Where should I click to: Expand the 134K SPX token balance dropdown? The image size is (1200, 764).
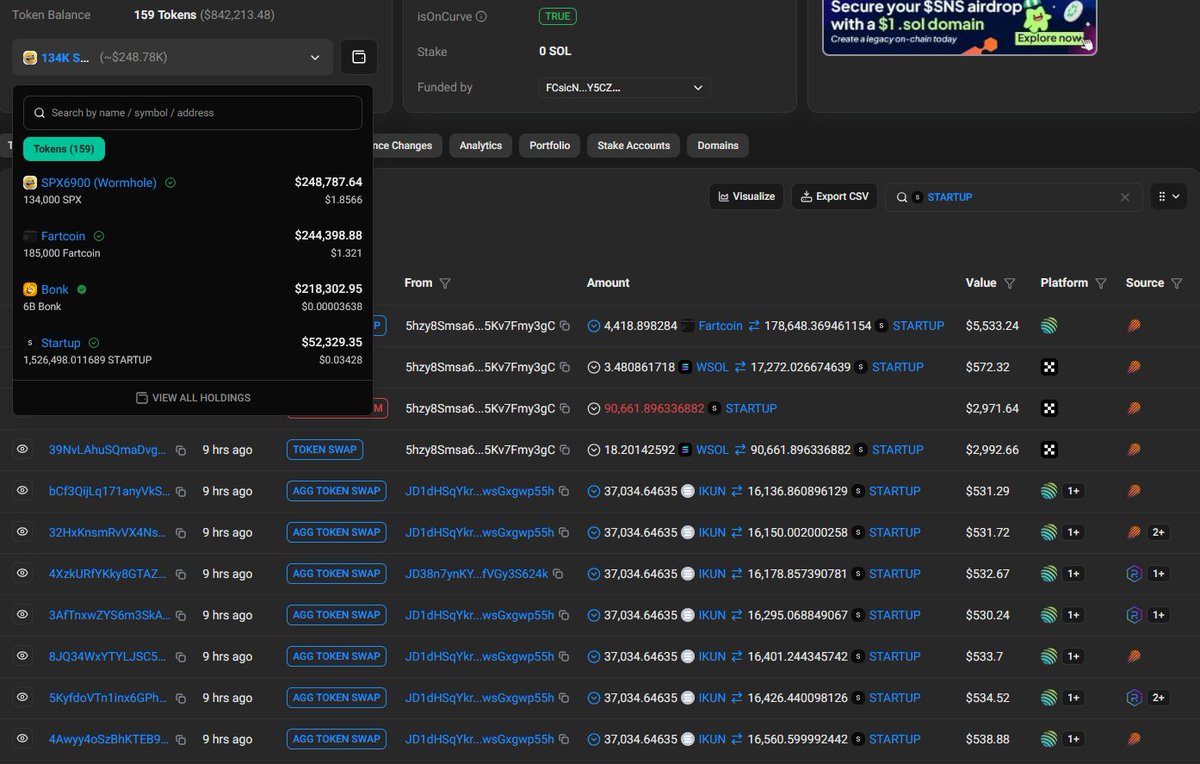click(172, 58)
